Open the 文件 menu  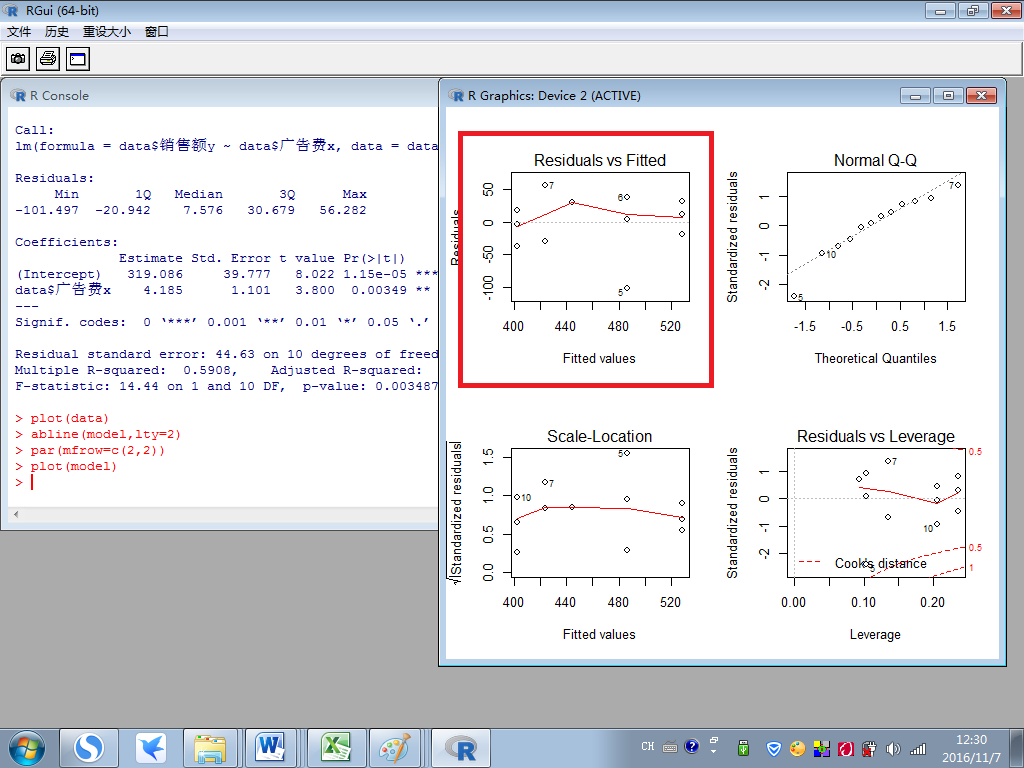(19, 31)
